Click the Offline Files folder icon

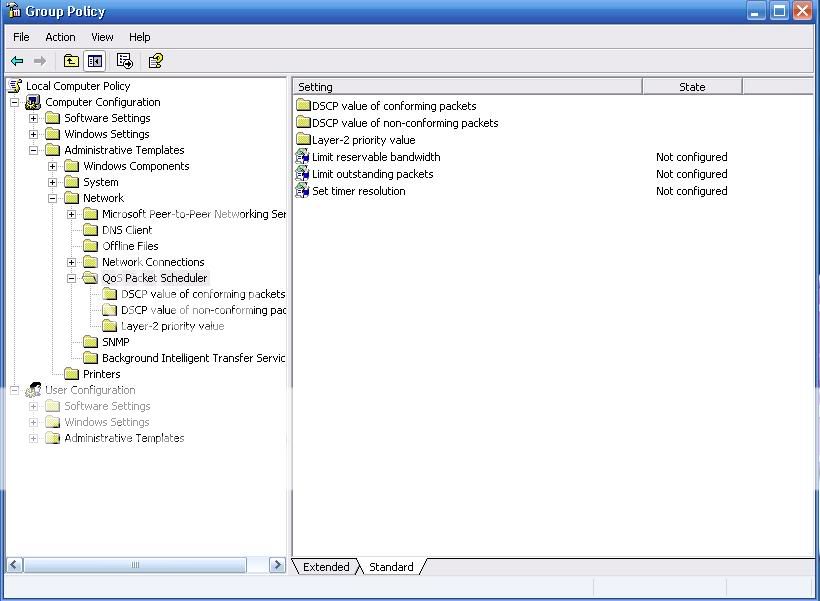[90, 246]
